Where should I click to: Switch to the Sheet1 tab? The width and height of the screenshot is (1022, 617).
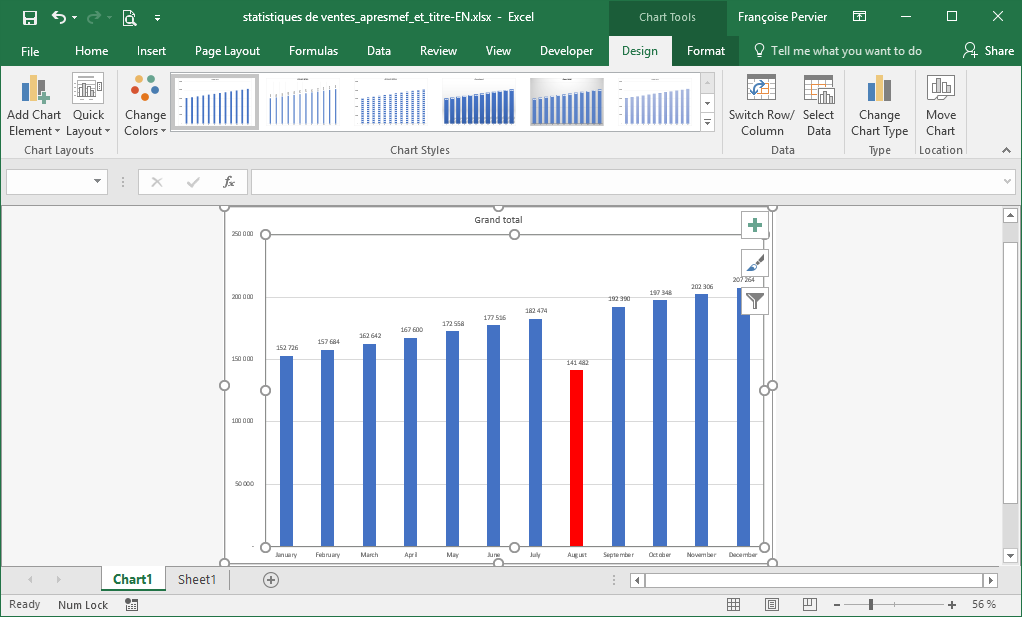(x=196, y=580)
